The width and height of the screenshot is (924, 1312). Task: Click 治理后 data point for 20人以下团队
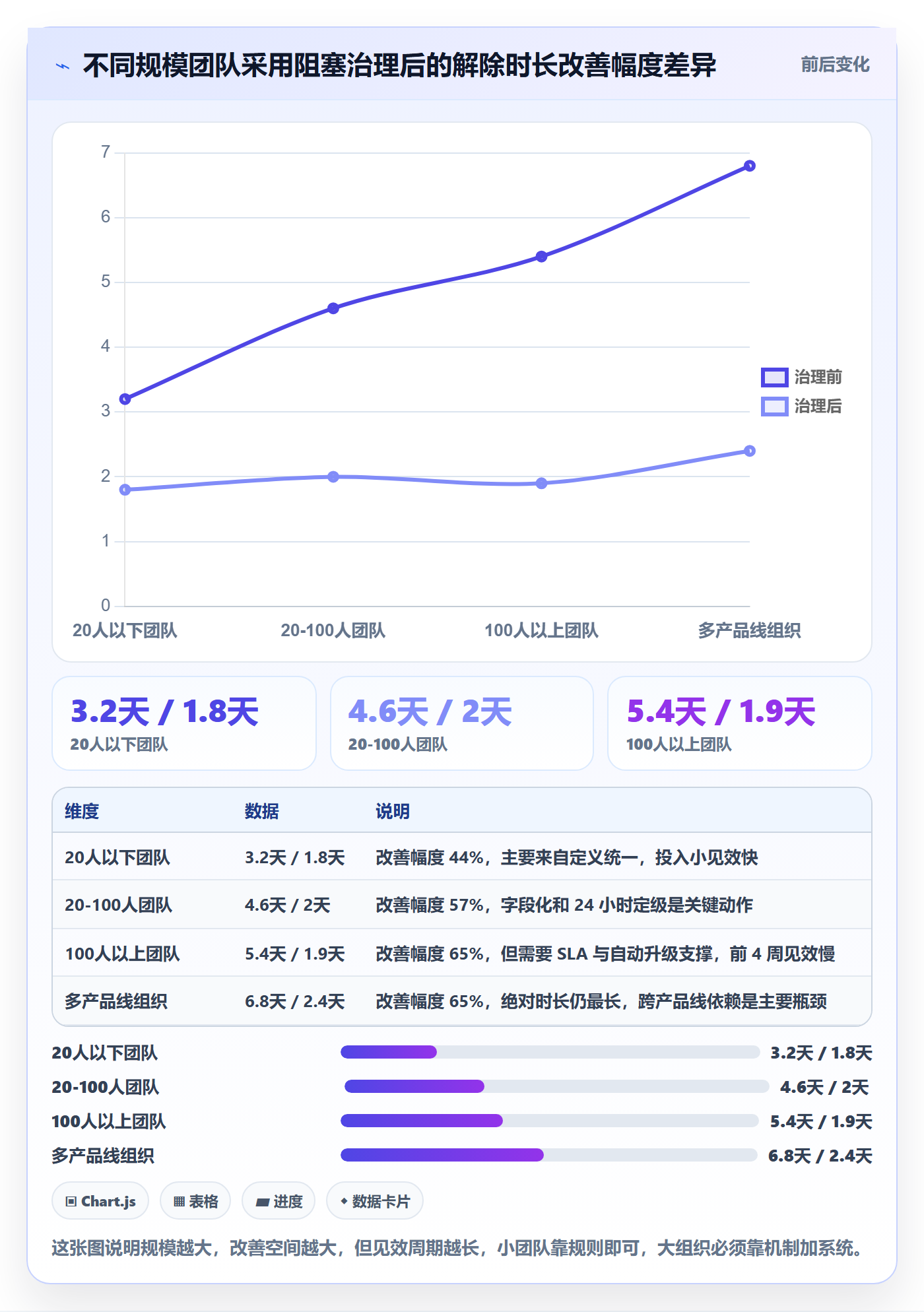click(125, 490)
